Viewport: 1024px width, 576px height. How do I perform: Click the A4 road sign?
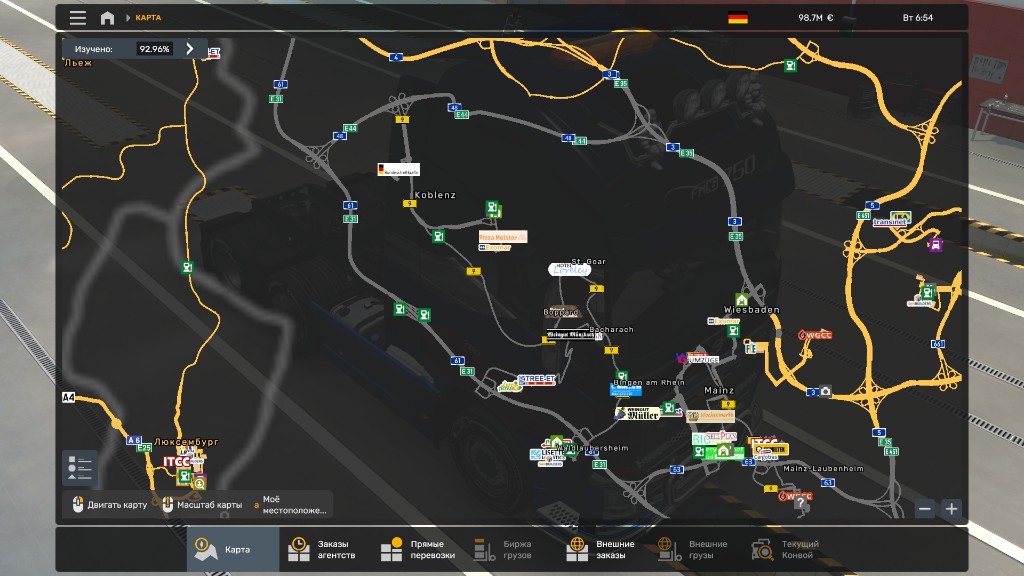(x=69, y=397)
